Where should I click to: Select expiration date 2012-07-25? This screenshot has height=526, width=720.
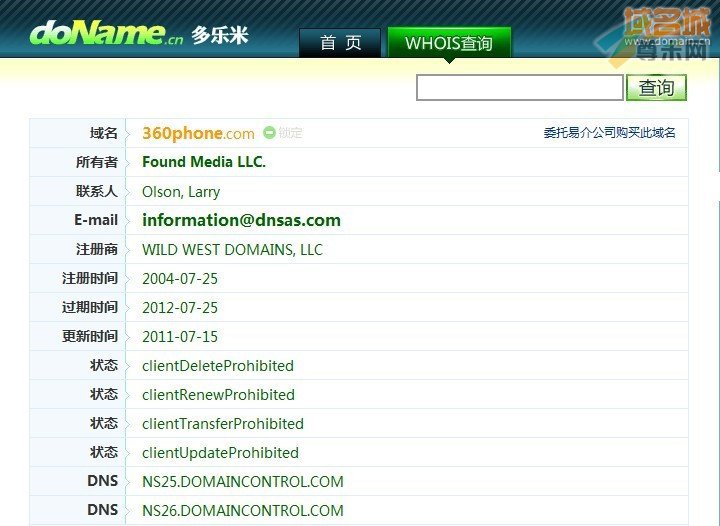(x=180, y=308)
